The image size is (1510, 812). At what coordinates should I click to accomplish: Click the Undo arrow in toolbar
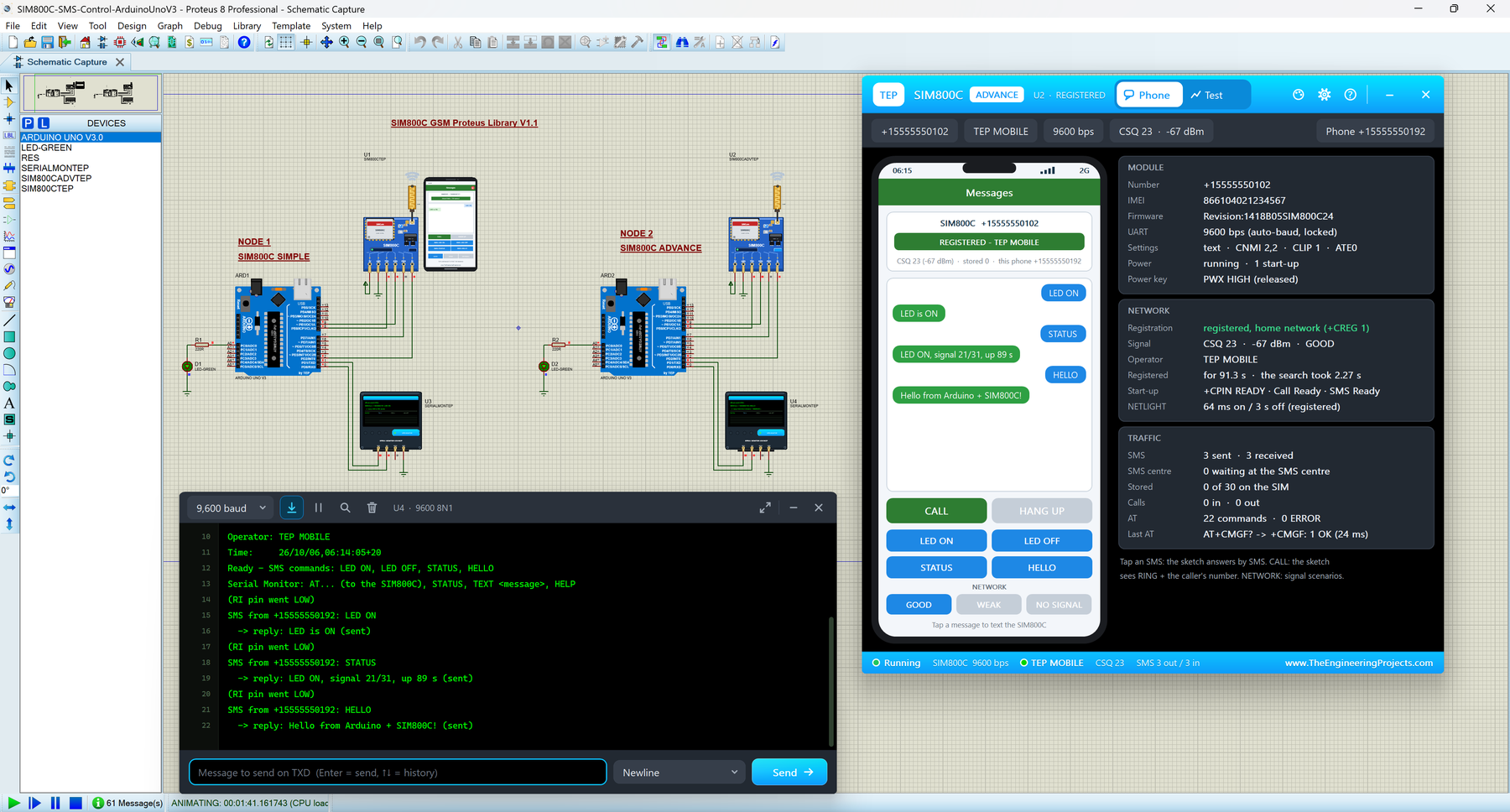coord(419,42)
